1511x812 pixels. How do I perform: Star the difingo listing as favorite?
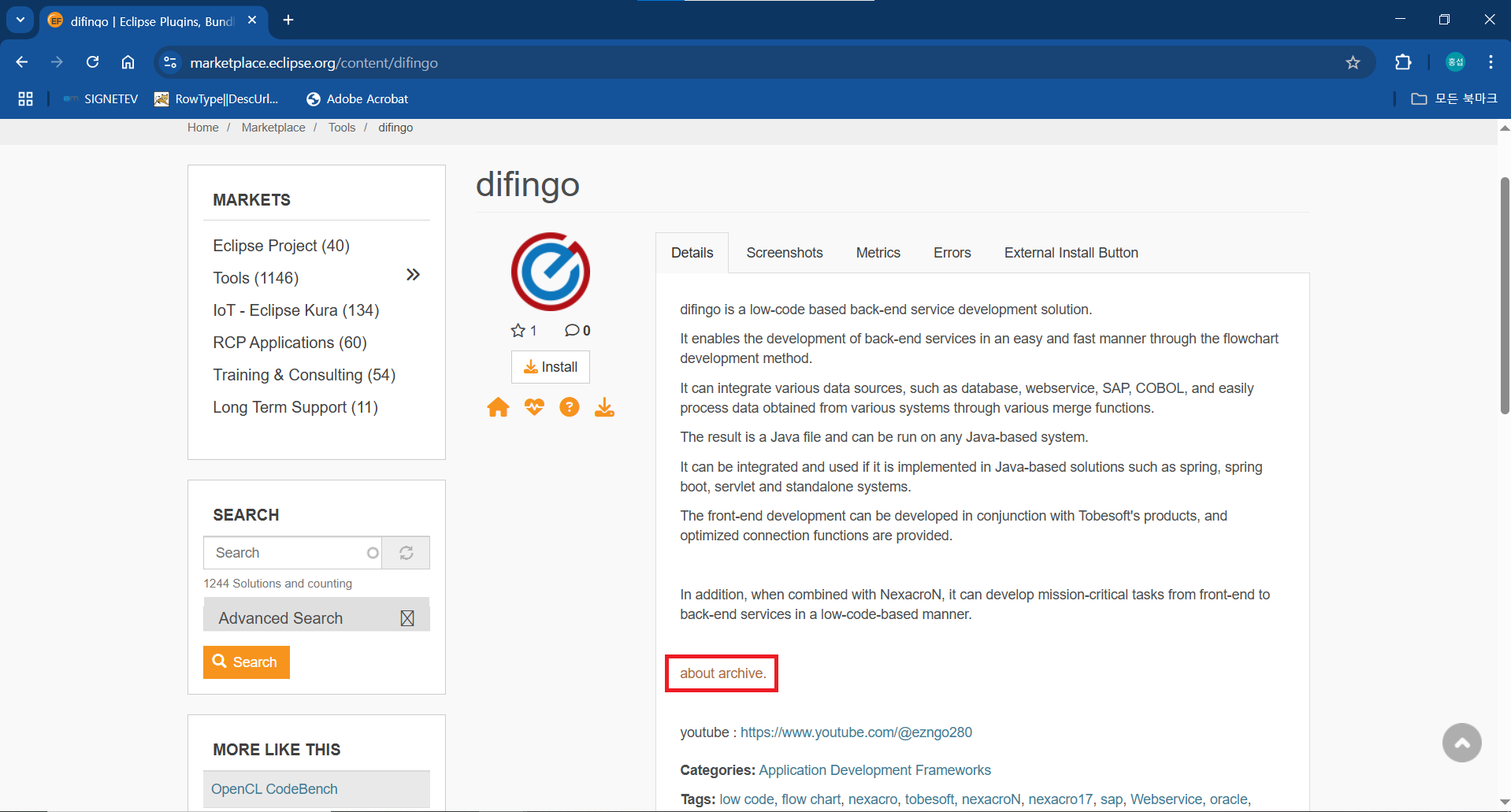tap(518, 331)
